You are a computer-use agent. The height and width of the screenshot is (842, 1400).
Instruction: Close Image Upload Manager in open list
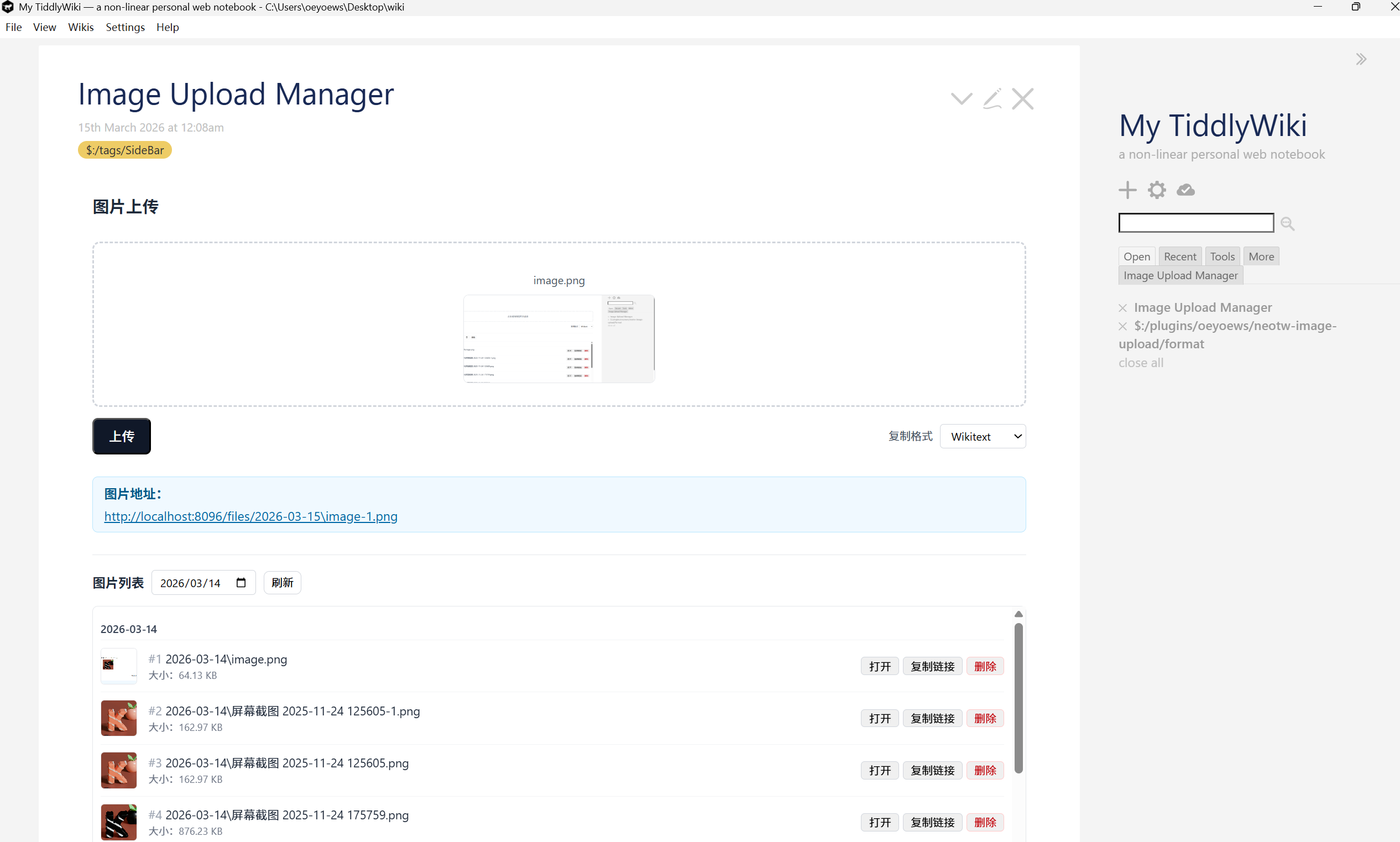[1122, 308]
